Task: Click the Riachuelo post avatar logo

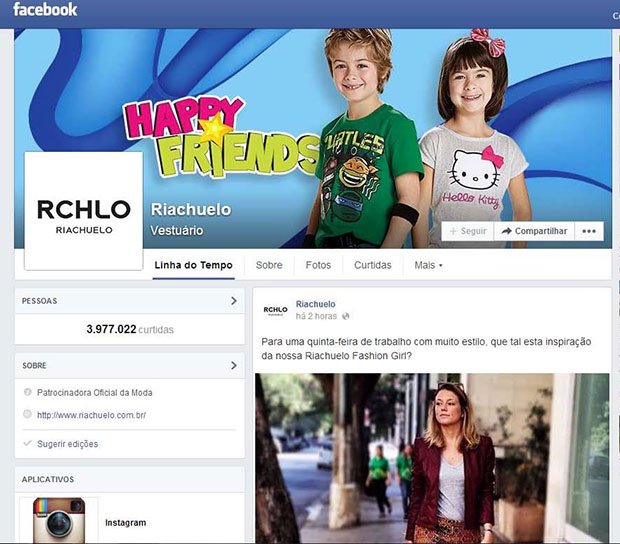Action: tap(276, 310)
